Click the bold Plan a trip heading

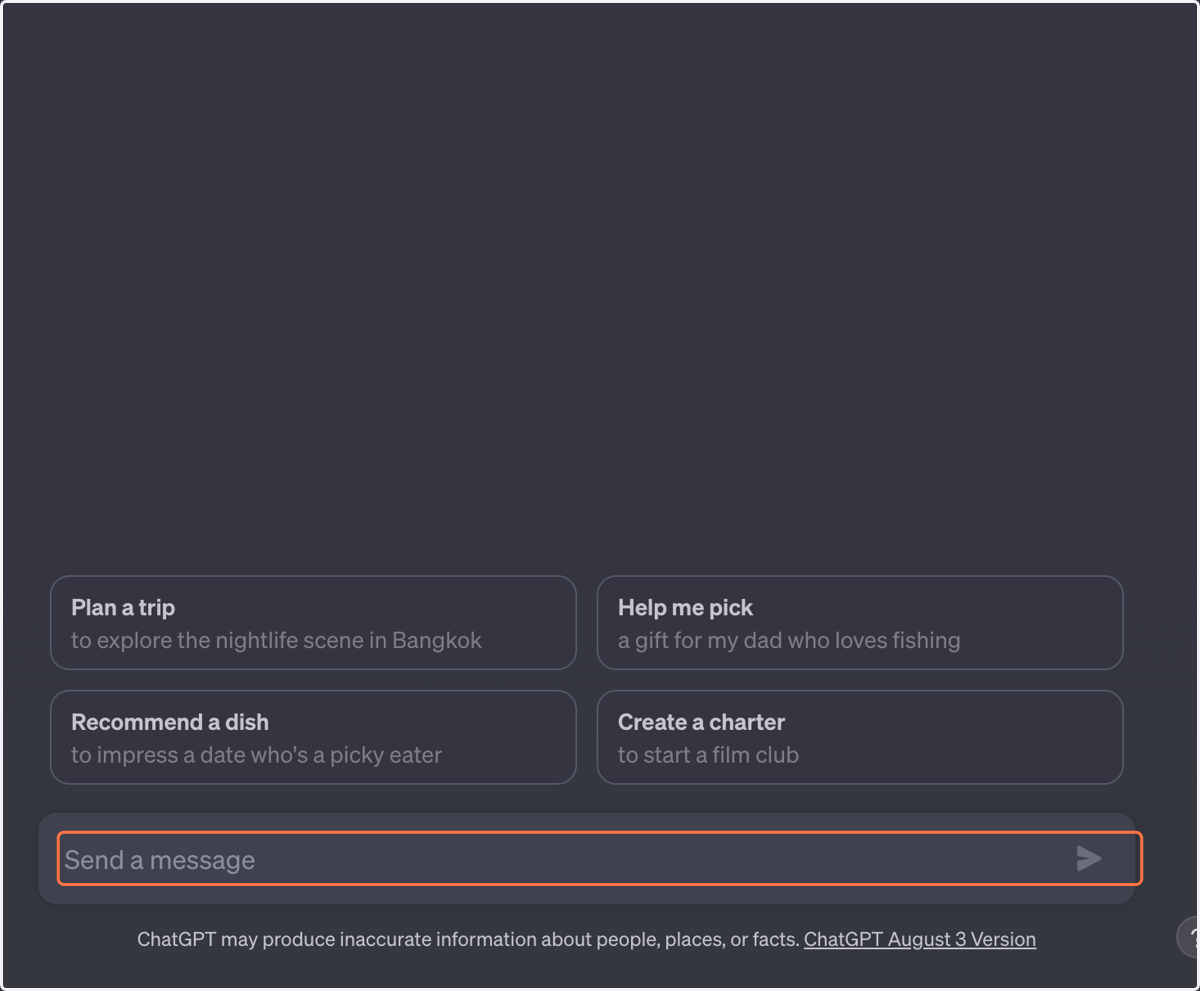[123, 608]
